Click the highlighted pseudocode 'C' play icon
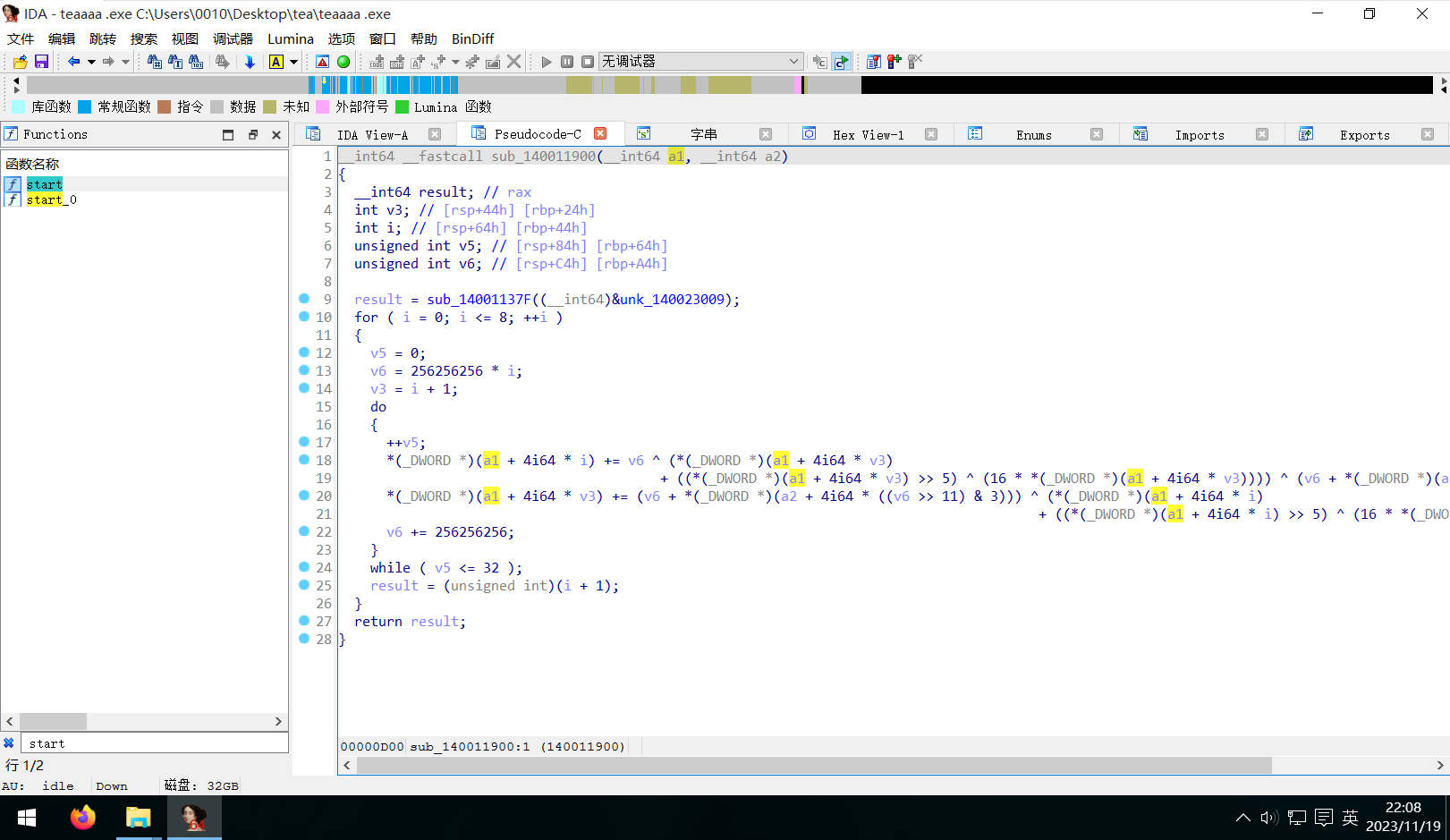The image size is (1450, 840). pos(841,62)
